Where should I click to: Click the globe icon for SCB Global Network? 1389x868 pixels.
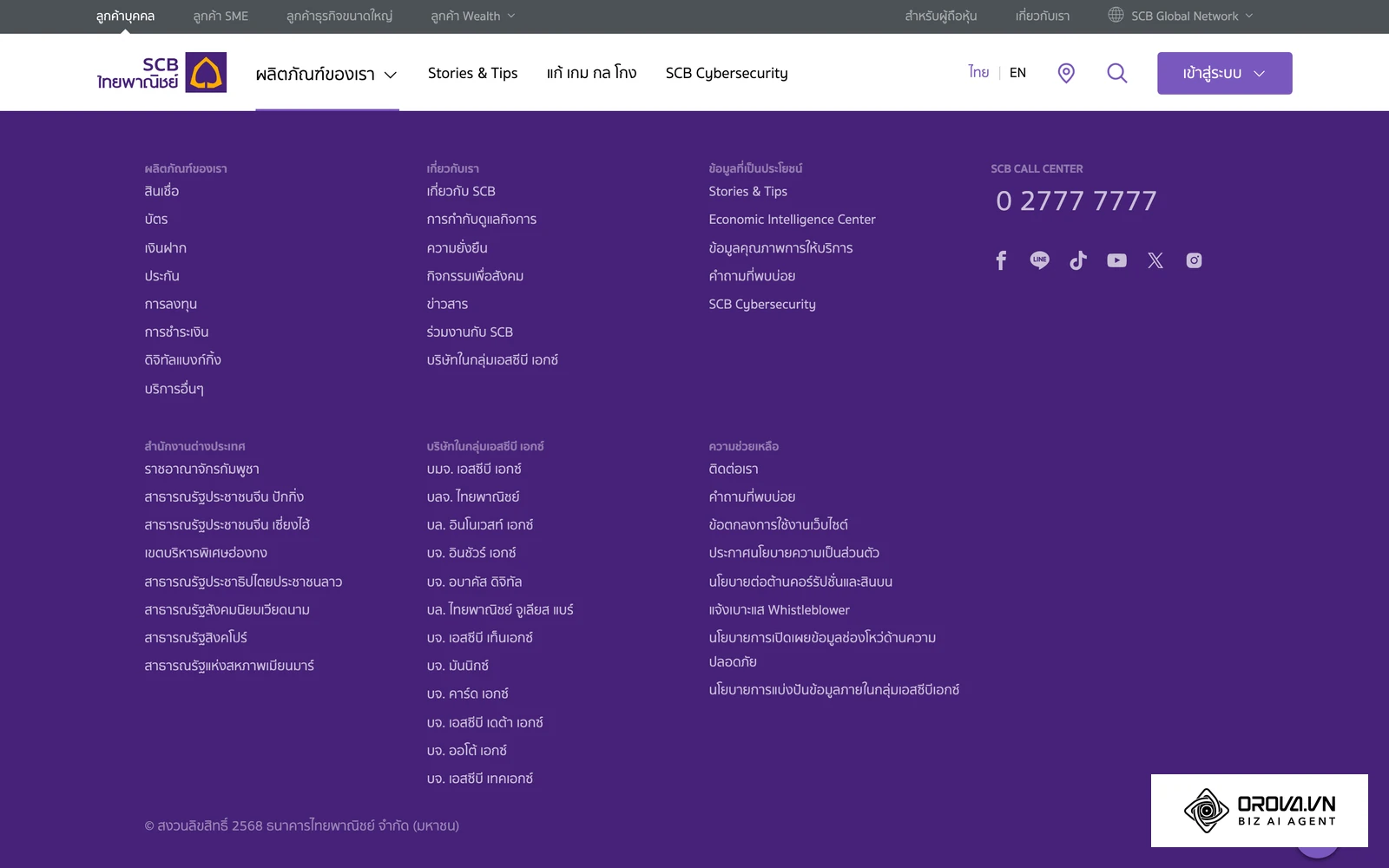pos(1116,15)
